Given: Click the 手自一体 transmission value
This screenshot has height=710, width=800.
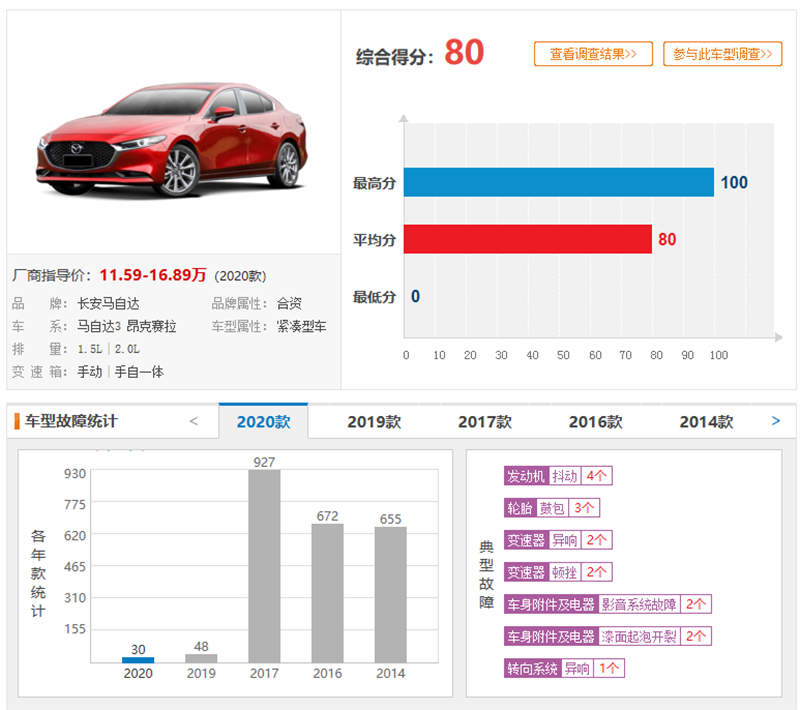Looking at the screenshot, I should 139,372.
